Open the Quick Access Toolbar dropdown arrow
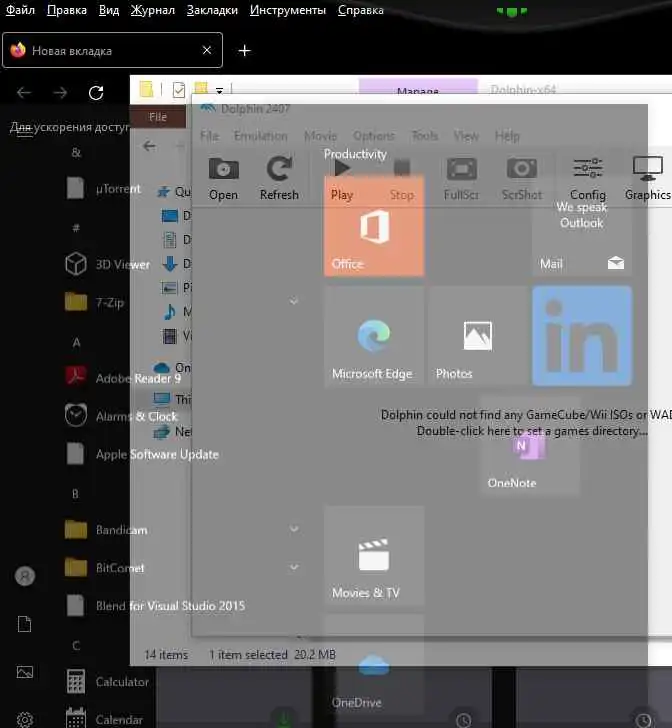672x728 pixels. pos(219,90)
